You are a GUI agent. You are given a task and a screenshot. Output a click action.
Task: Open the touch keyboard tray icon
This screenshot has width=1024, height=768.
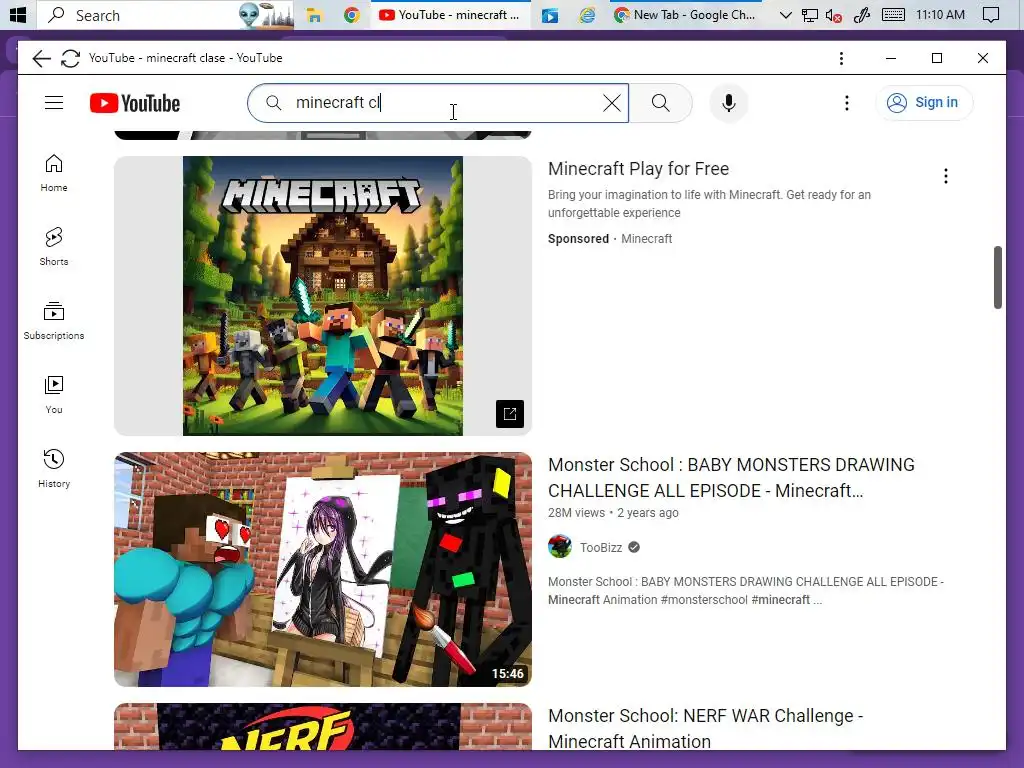coord(893,14)
